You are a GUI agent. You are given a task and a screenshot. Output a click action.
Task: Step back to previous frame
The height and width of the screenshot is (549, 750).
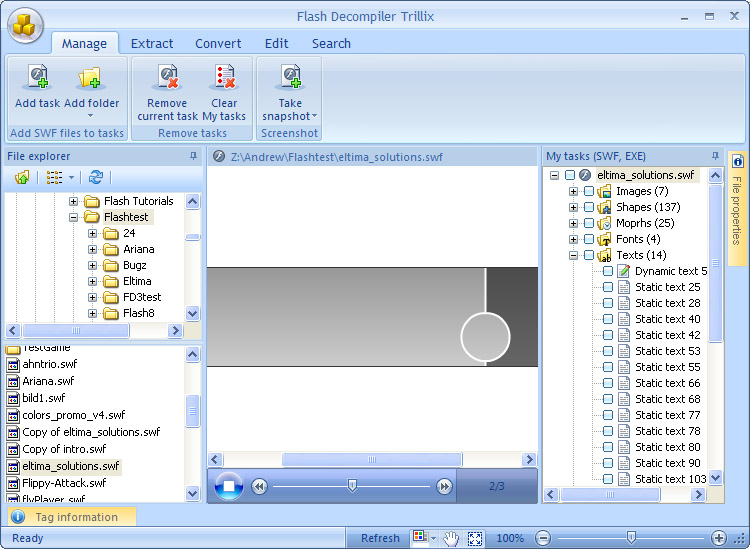[x=259, y=486]
